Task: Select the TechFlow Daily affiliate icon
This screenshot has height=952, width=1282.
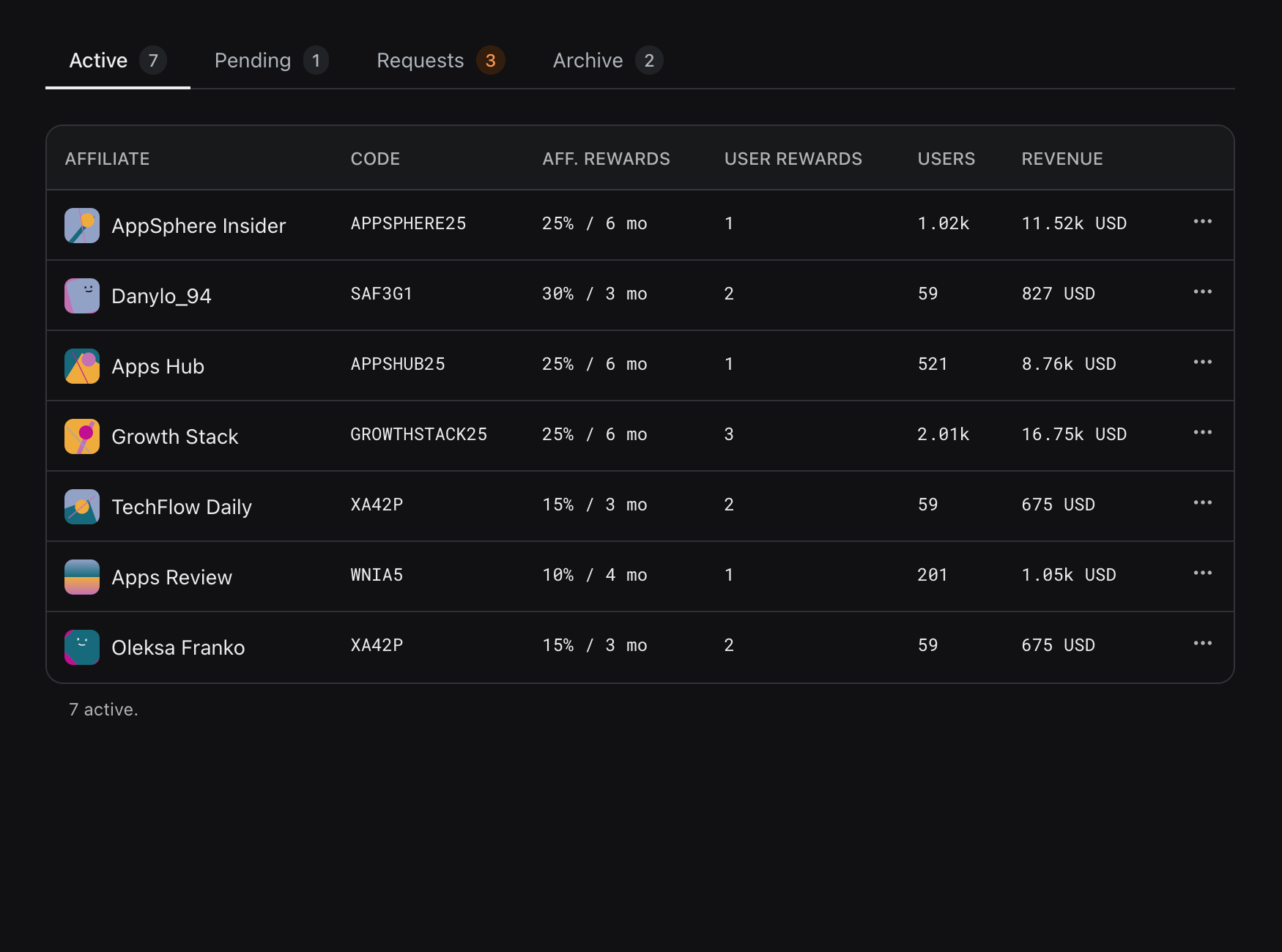Action: point(81,506)
